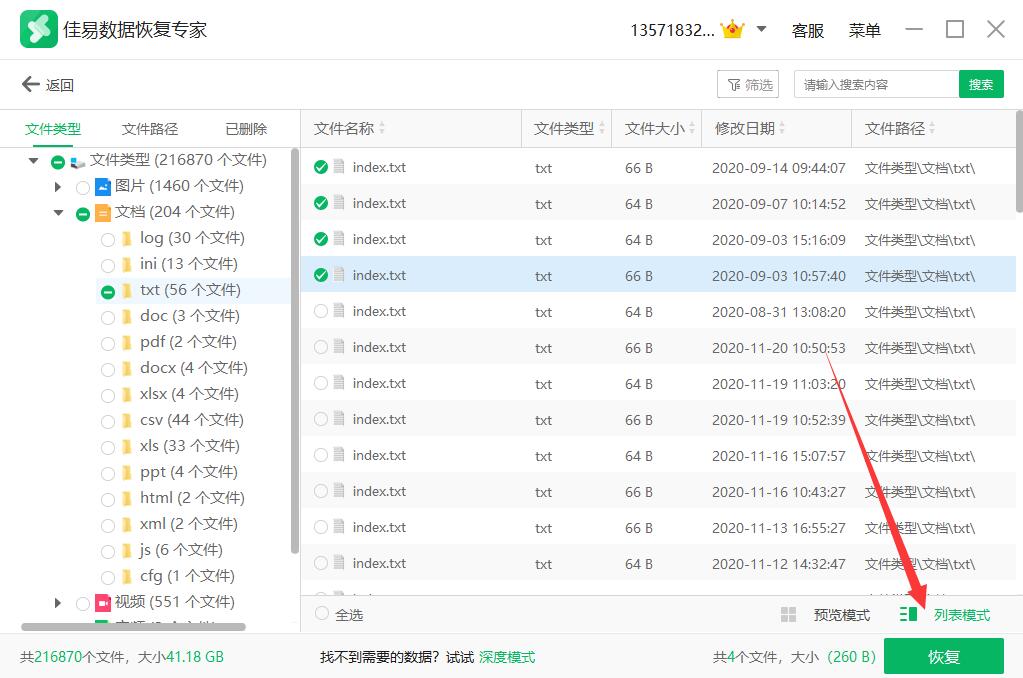Image resolution: width=1023 pixels, height=678 pixels.
Task: Switch to the file path tab
Action: (x=150, y=129)
